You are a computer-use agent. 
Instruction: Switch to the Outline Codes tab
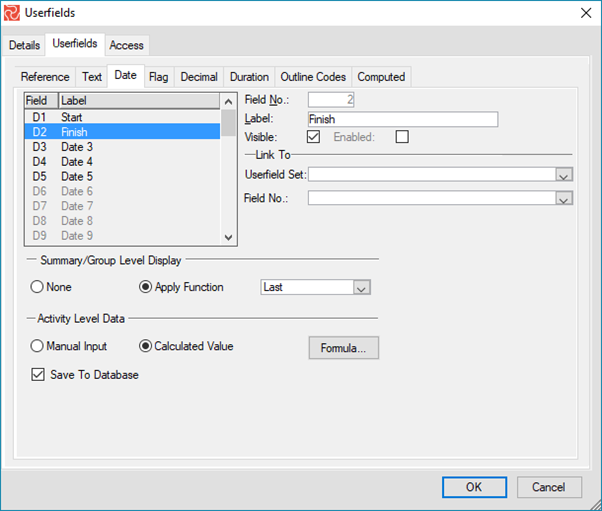312,77
